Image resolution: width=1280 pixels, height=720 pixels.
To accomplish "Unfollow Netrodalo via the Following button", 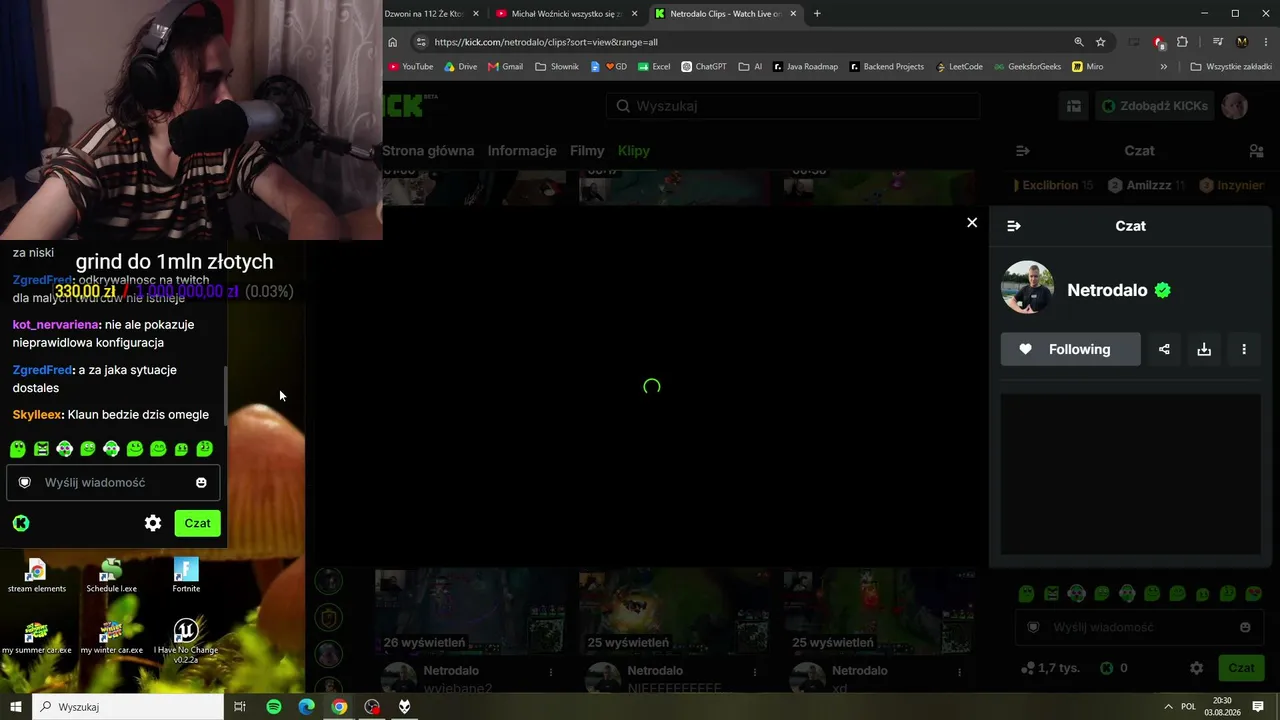I will click(x=1070, y=349).
